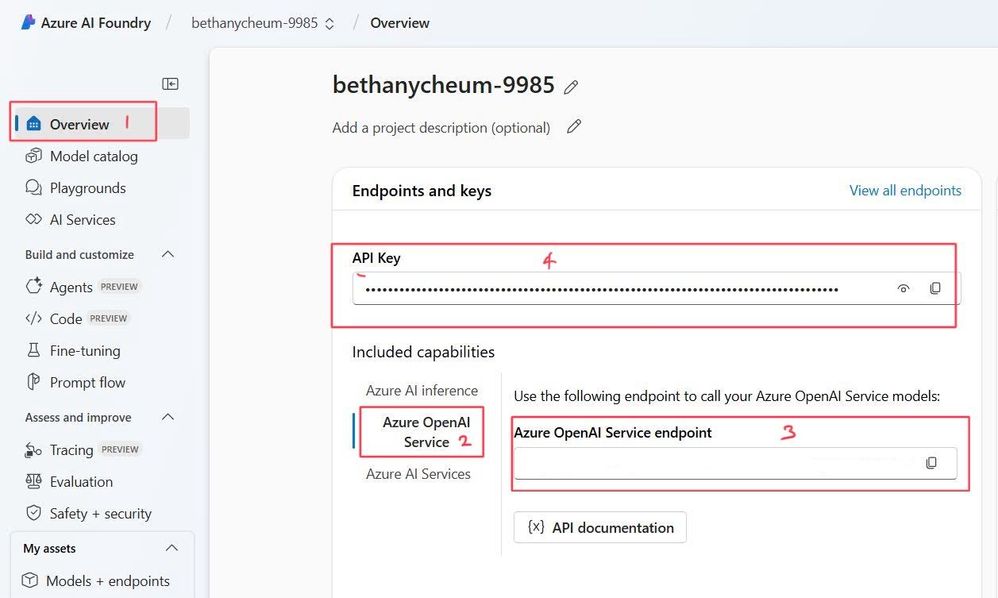The height and width of the screenshot is (598, 998).
Task: Click the Safety shield icon
Action: [x=34, y=513]
